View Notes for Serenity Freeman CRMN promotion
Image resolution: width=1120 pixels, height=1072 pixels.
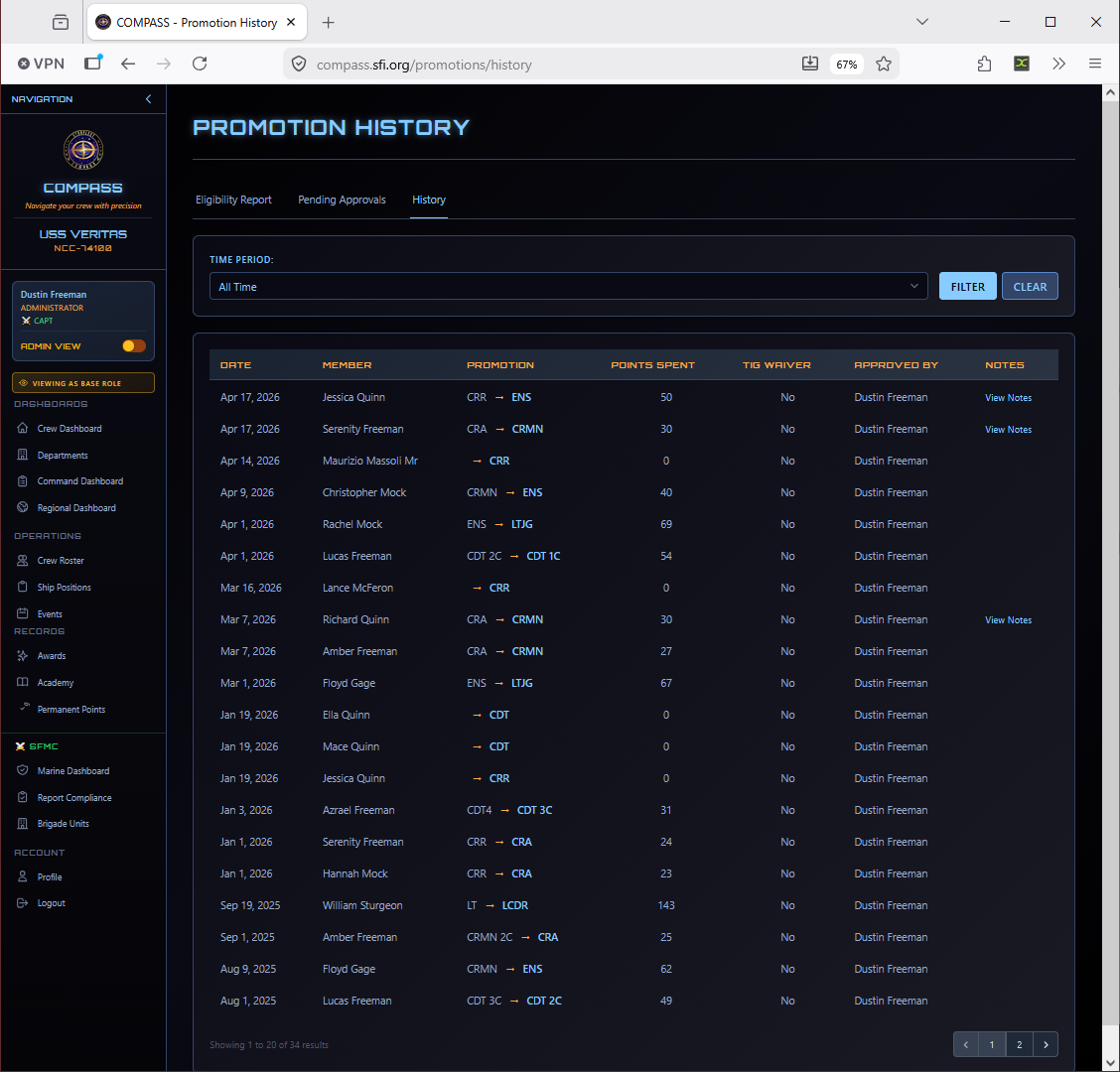[x=1008, y=429]
